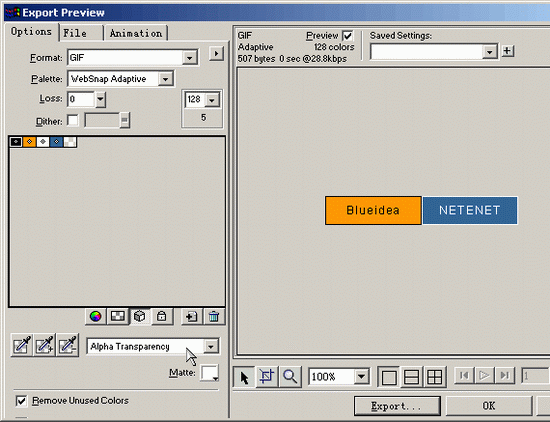Select the orange color swatch in palette
This screenshot has width=550, height=422.
click(x=29, y=142)
